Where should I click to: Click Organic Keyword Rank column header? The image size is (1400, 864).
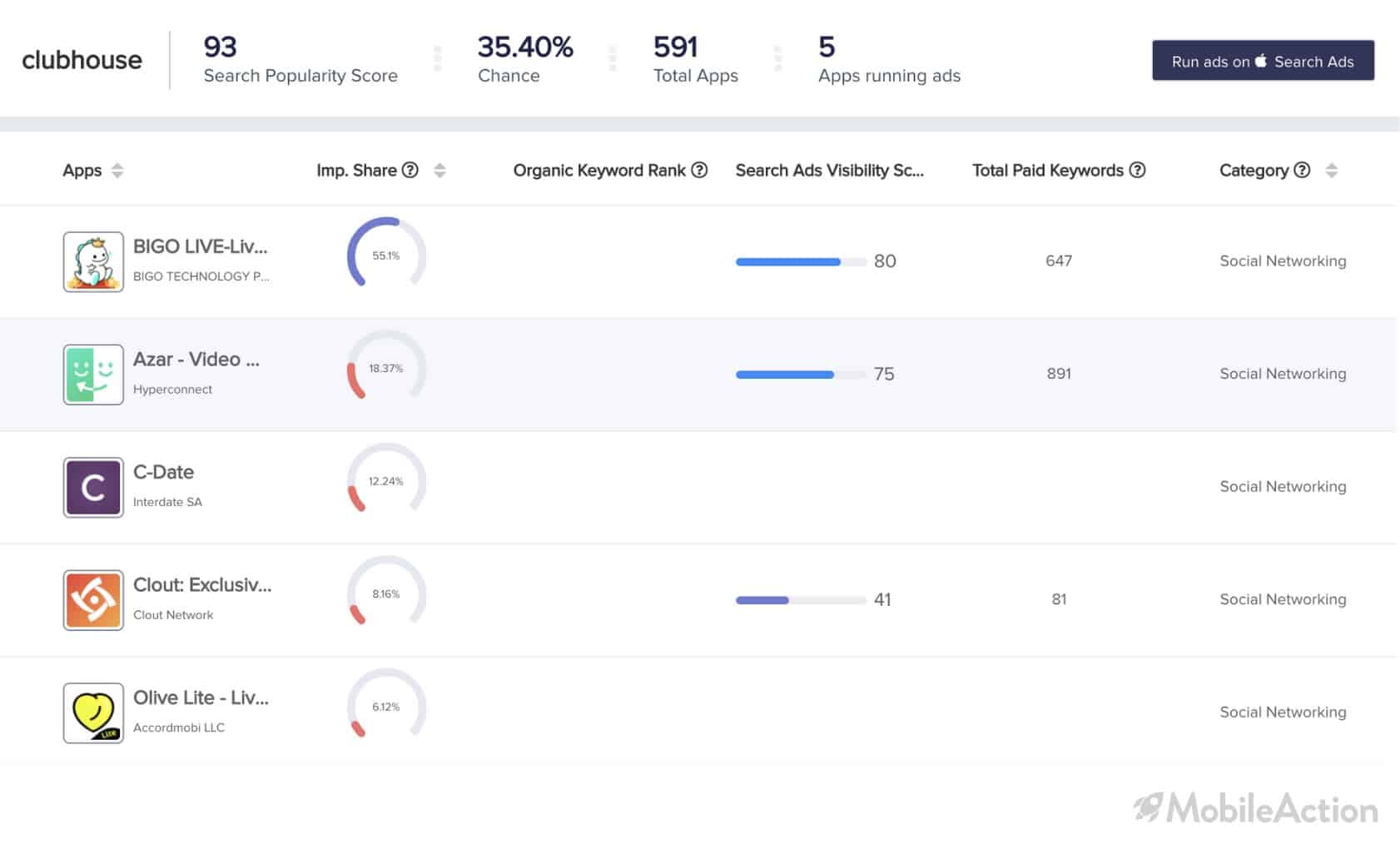click(x=599, y=171)
